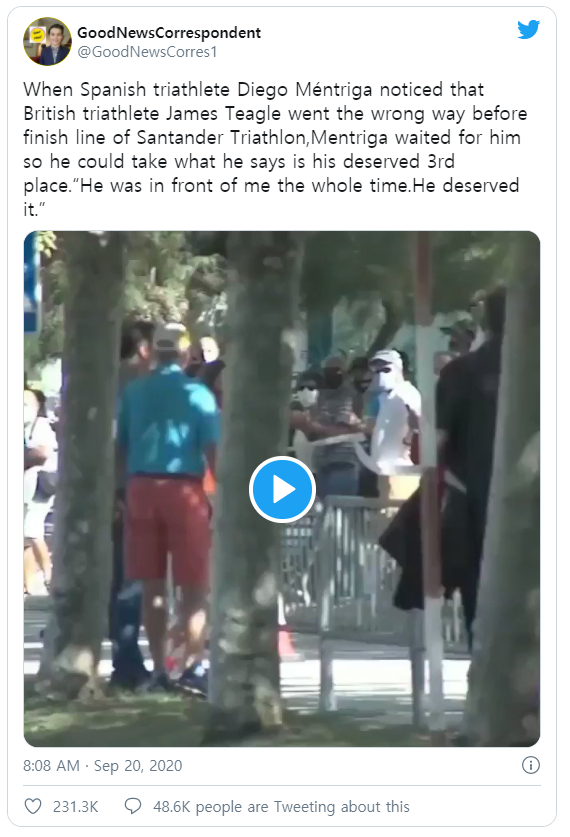Screen dimensions: 570x837
Task: Like the tweet with the heart icon
Action: 33,806
